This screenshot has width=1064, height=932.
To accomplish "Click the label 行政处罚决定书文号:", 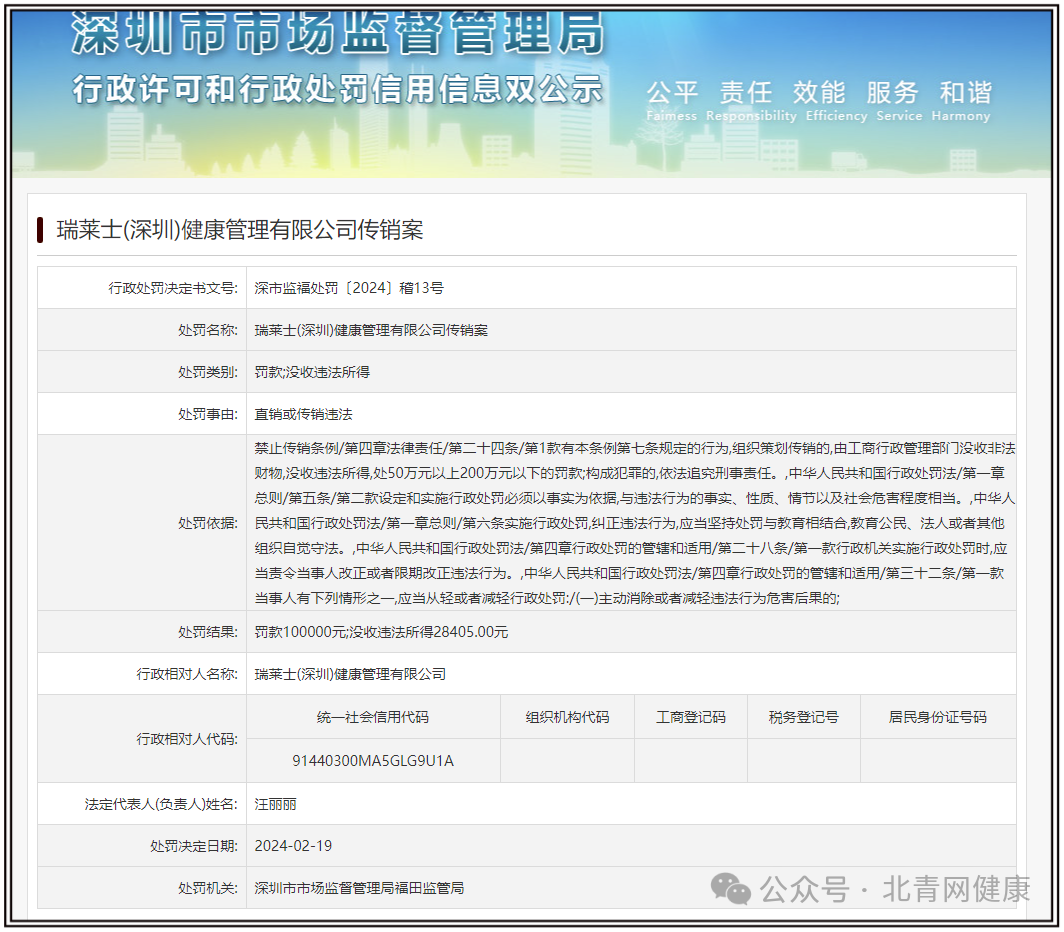I will pos(173,288).
